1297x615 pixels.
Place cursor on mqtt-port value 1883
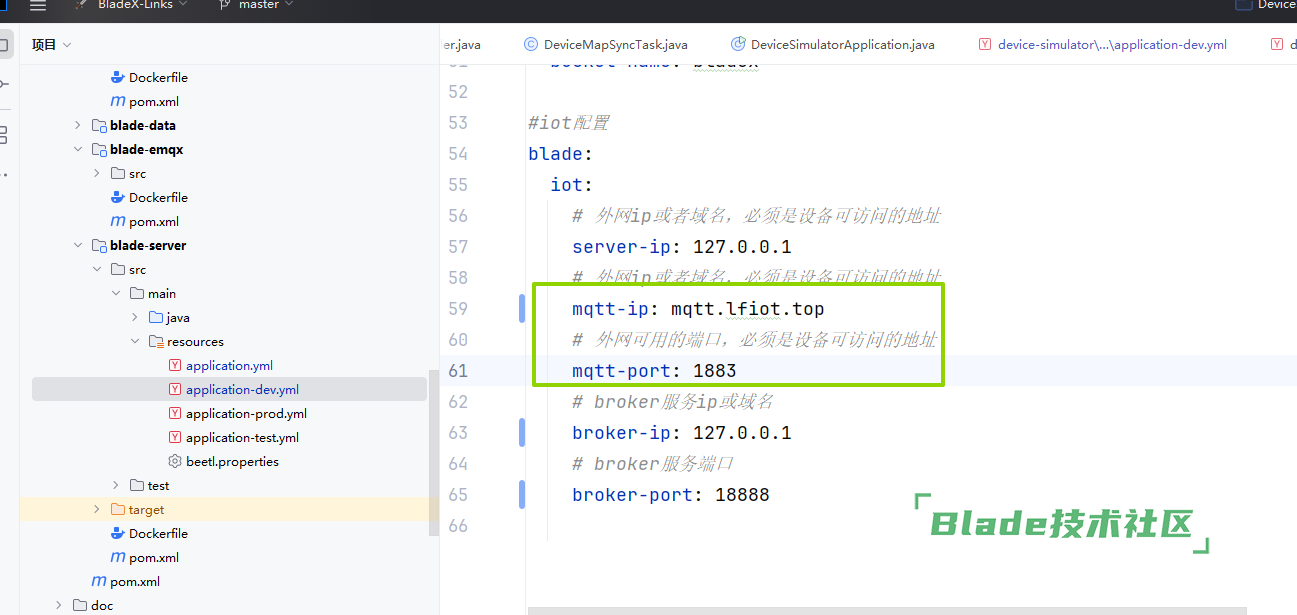point(714,371)
